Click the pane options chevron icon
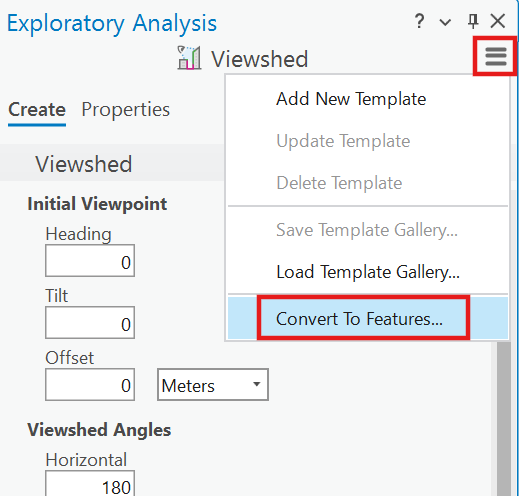The width and height of the screenshot is (519, 496). [x=445, y=22]
